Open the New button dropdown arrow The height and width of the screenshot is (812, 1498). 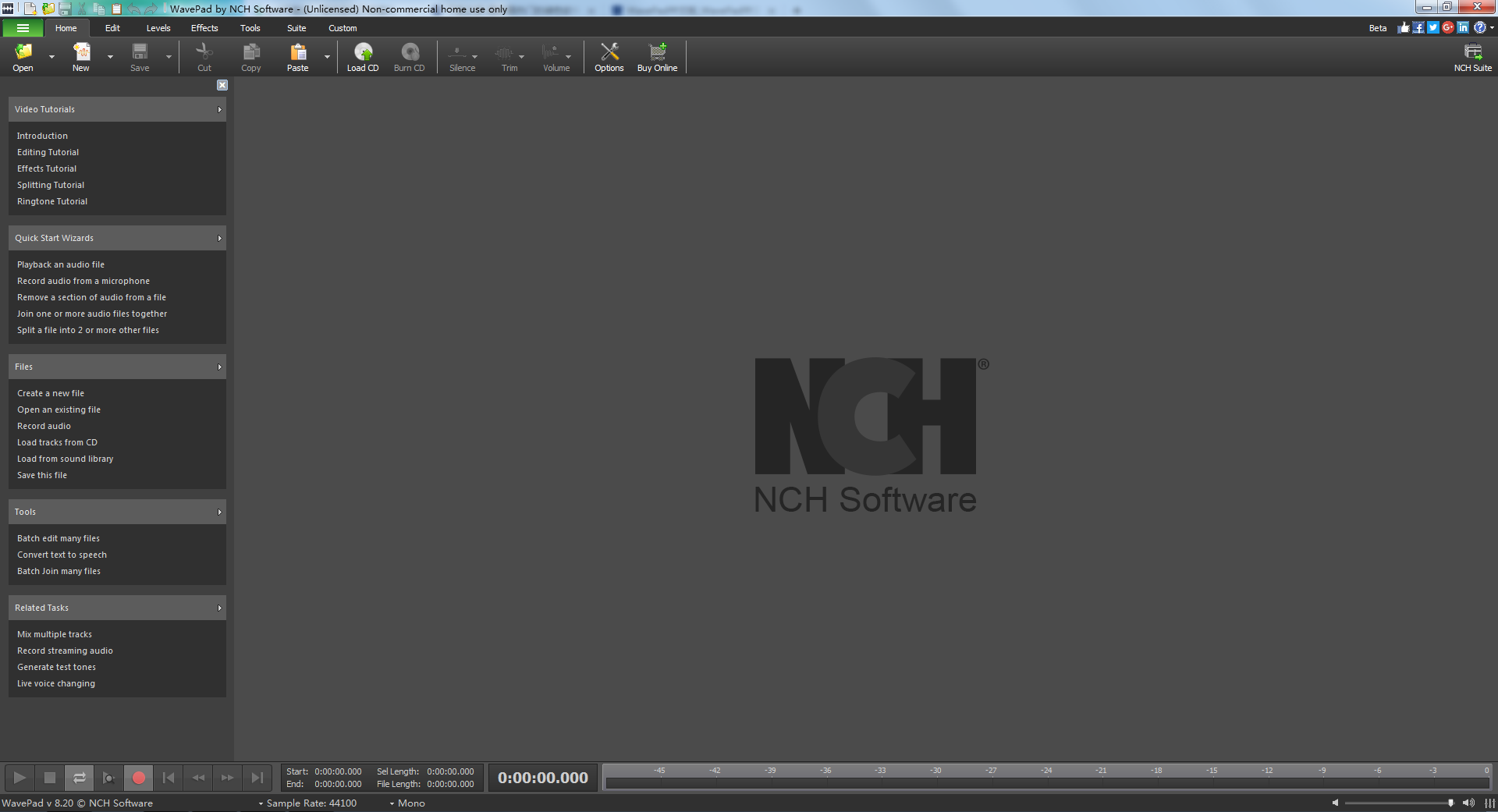coord(110,57)
